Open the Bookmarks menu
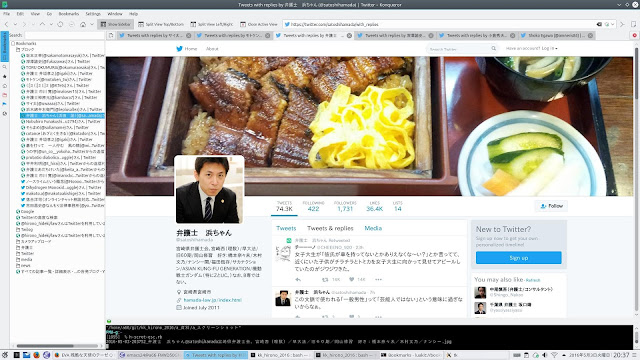The width and height of the screenshot is (640, 360). [69, 14]
